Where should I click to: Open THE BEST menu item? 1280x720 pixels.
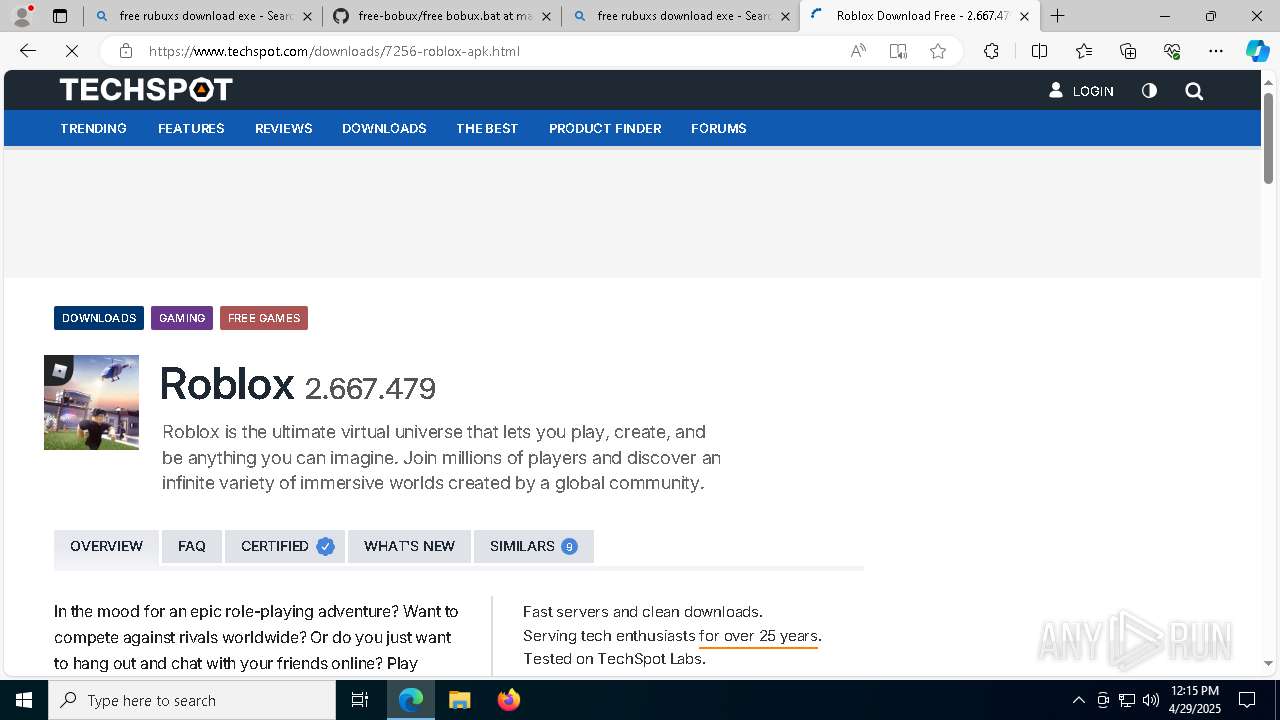click(x=487, y=128)
